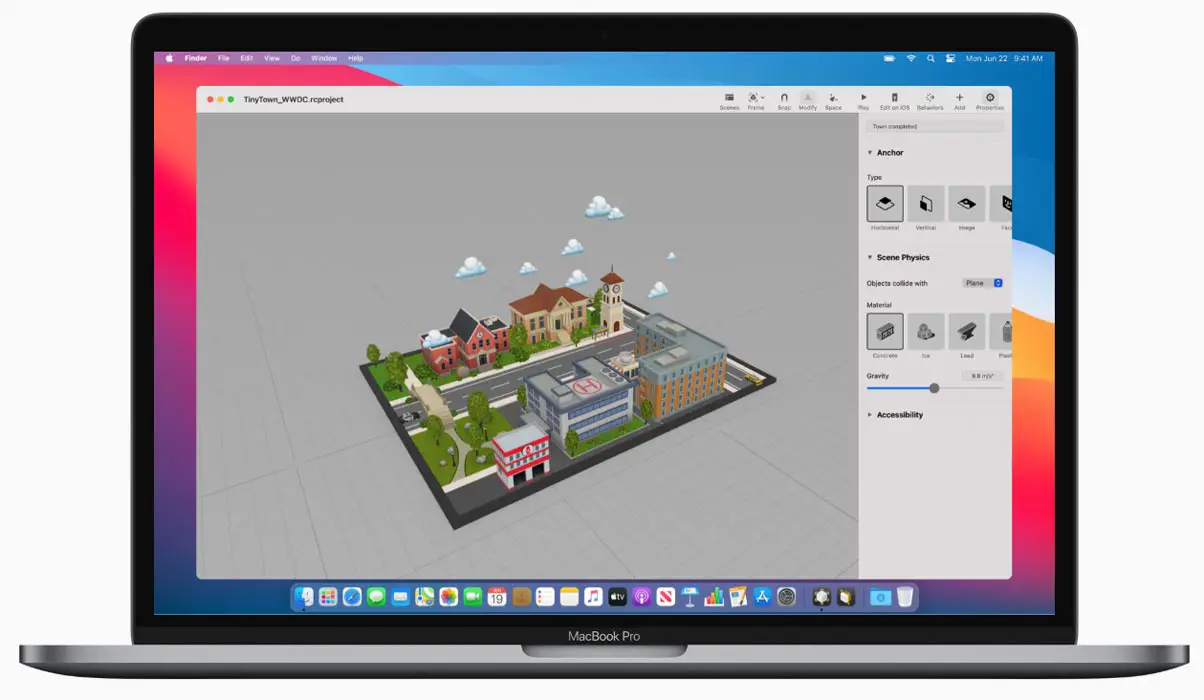
Task: Expand the Accessibility section
Action: [870, 415]
